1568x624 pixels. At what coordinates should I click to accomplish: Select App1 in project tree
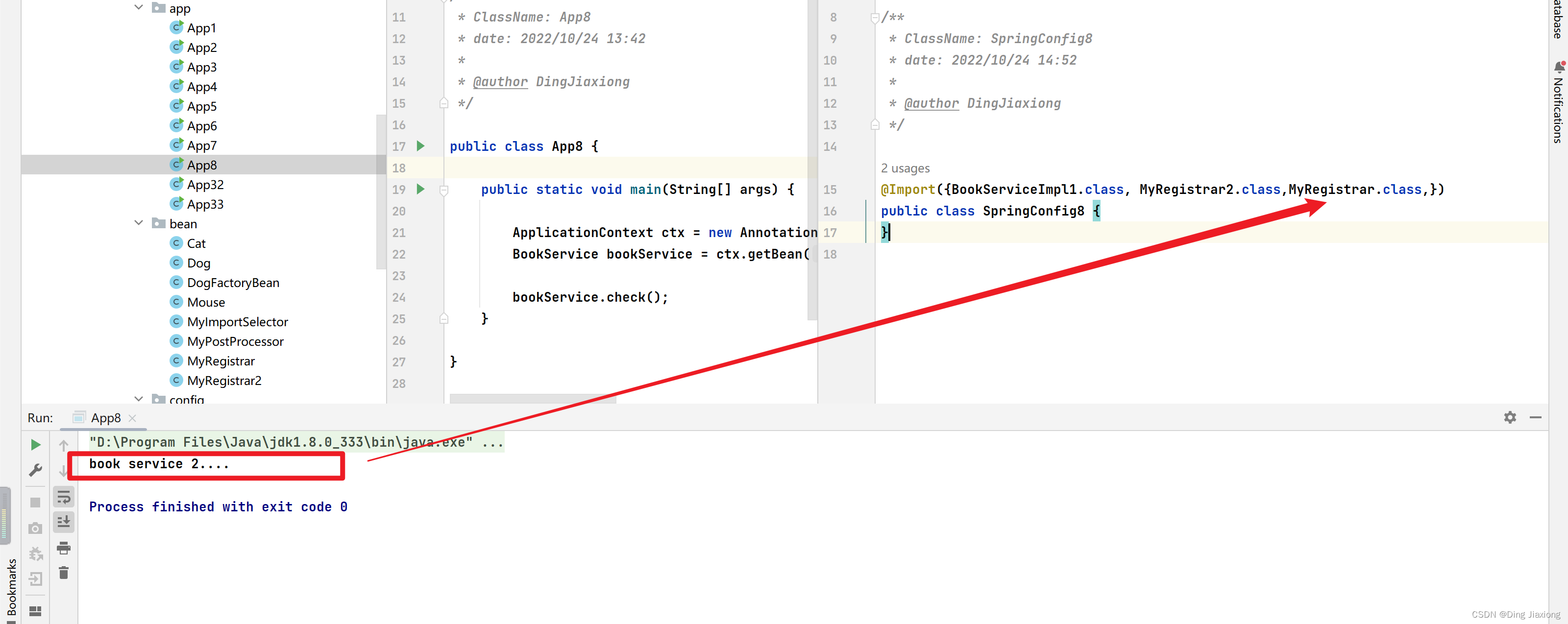pos(201,28)
